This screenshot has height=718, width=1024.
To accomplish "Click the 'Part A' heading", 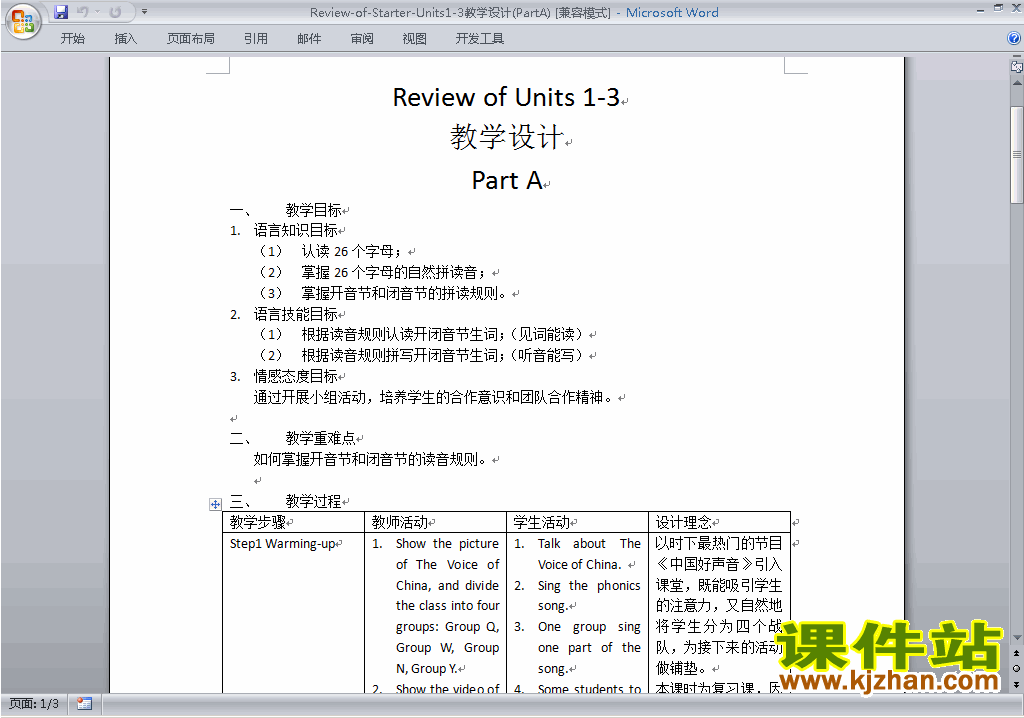I will 507,180.
